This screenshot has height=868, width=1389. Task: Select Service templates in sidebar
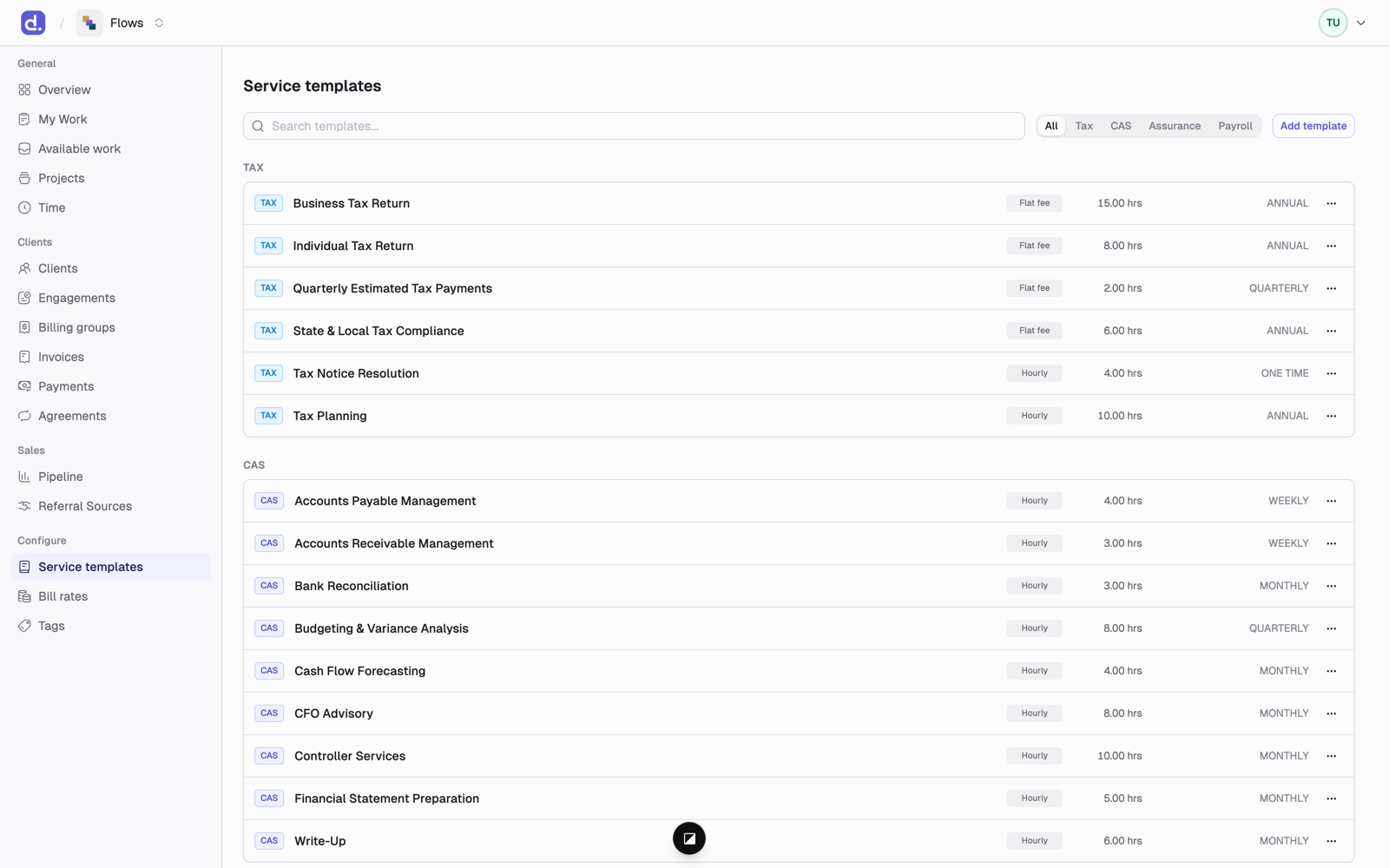click(x=111, y=567)
